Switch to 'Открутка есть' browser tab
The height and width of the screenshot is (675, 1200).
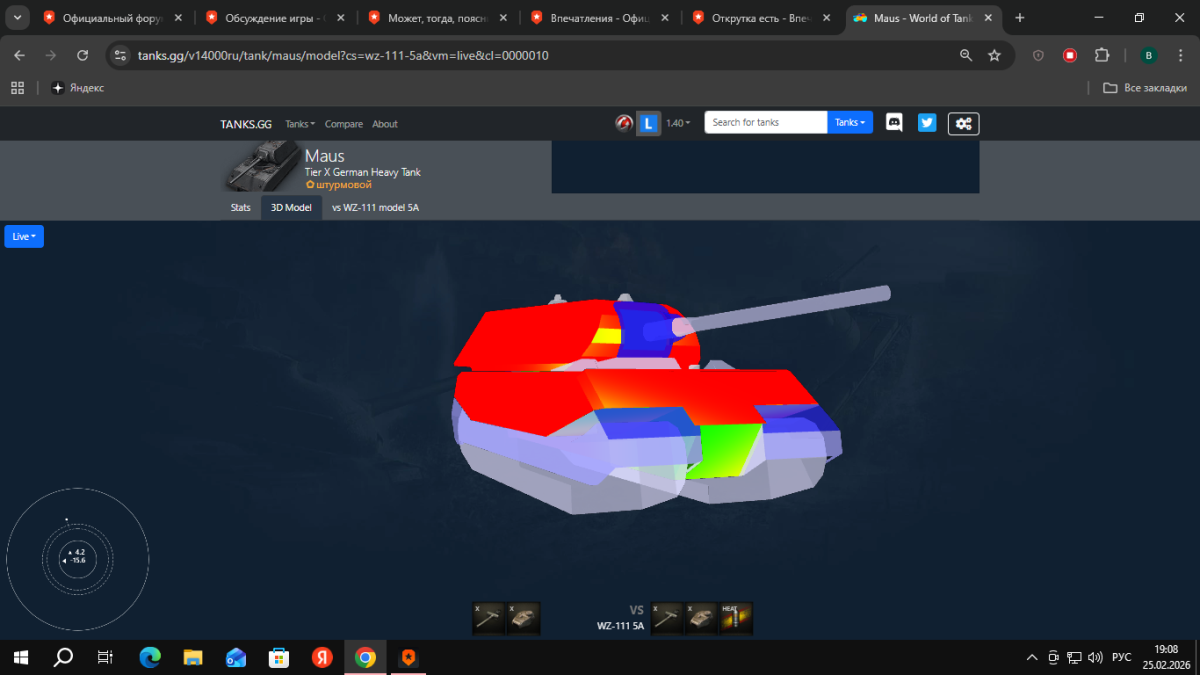(763, 18)
